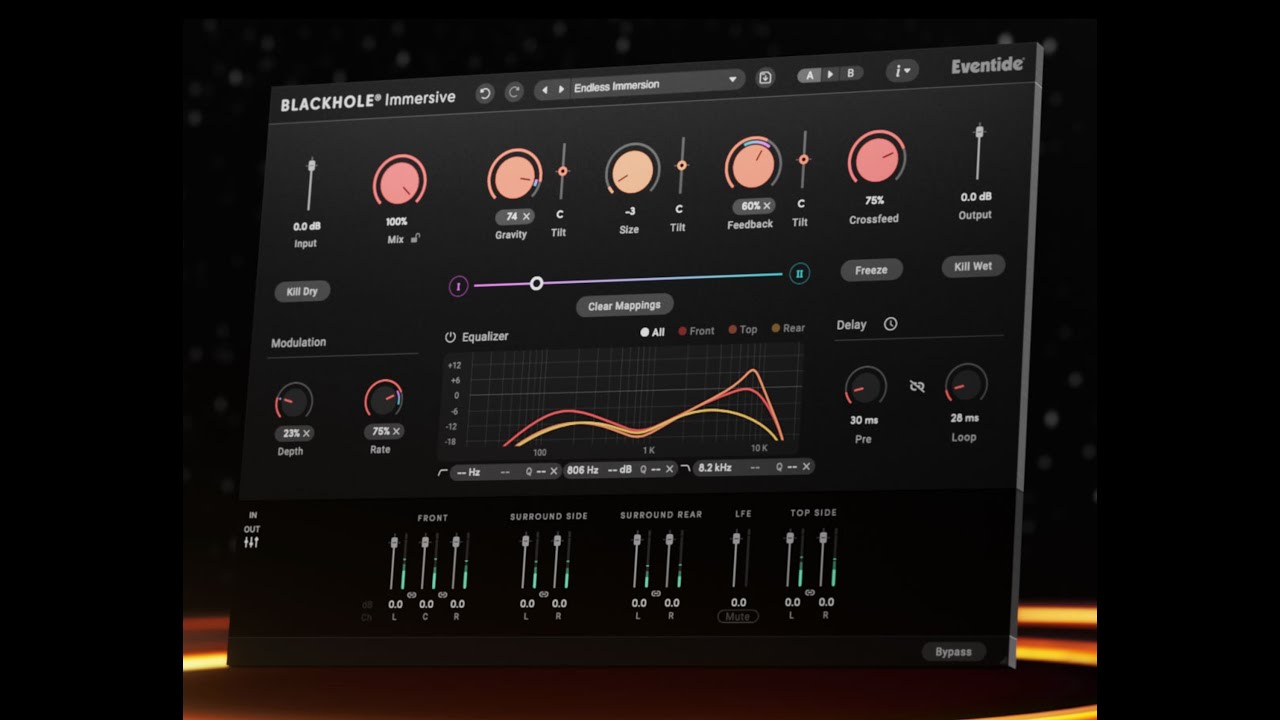Click the save preset icon
The width and height of the screenshot is (1280, 720).
(765, 77)
